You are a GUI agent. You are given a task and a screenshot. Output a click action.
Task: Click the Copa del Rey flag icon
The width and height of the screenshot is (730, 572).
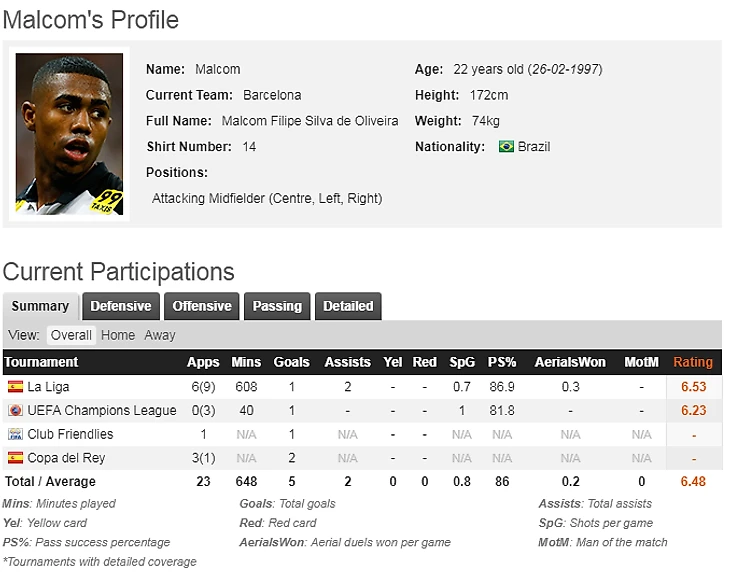15,458
